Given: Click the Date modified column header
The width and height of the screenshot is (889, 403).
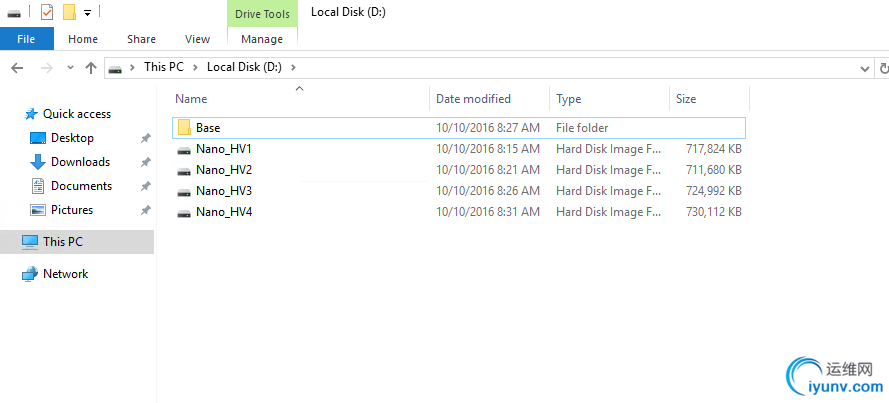Looking at the screenshot, I should pyautogui.click(x=473, y=99).
